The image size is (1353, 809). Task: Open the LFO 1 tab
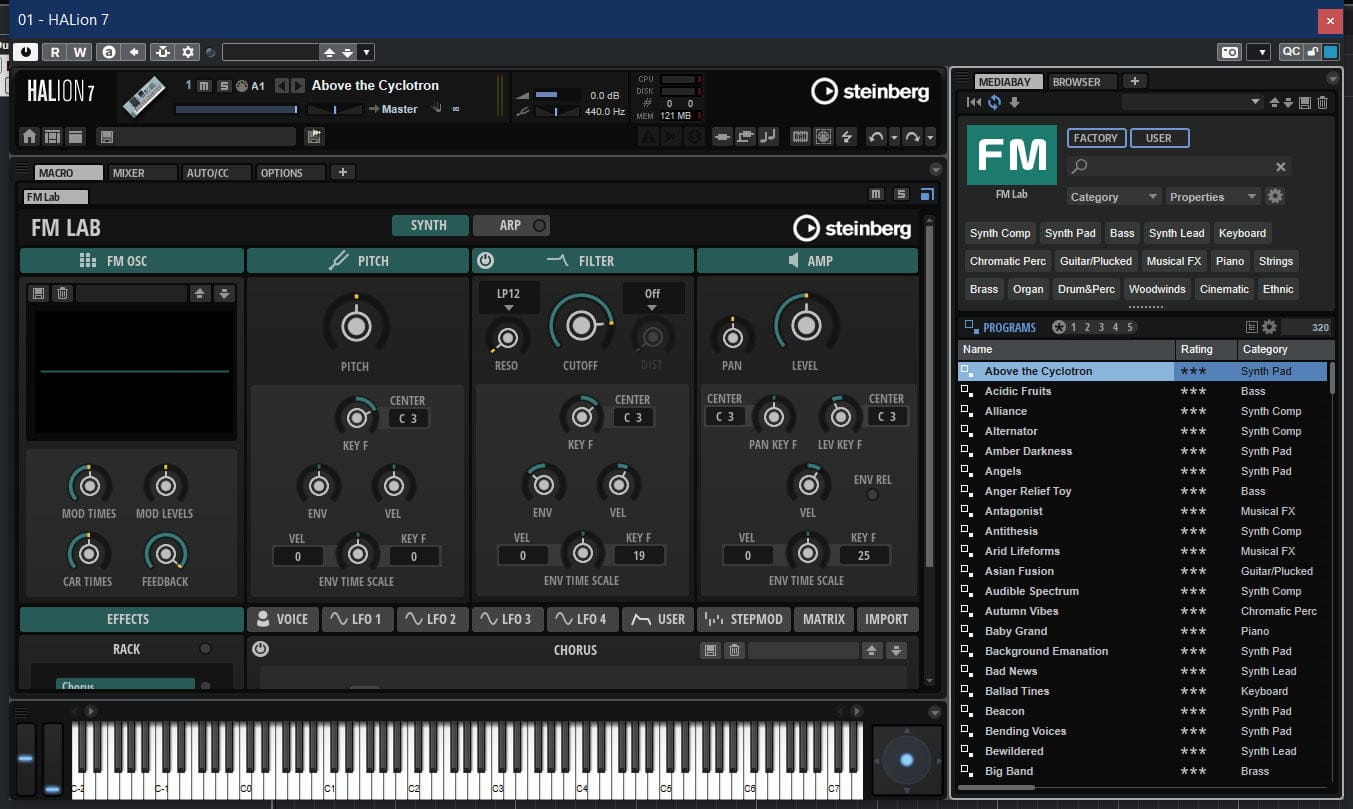point(358,619)
